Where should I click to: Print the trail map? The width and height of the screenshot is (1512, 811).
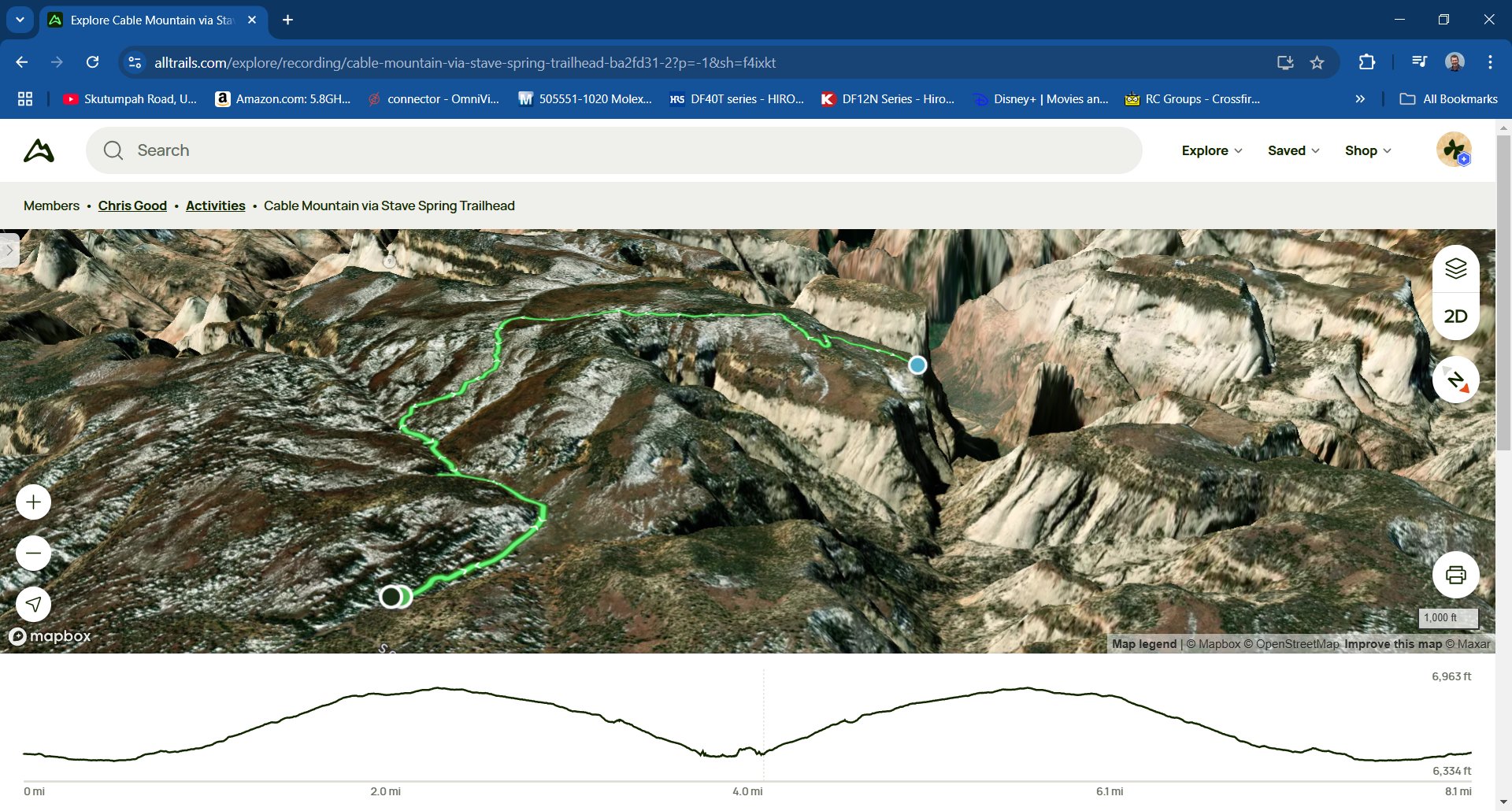pyautogui.click(x=1455, y=575)
